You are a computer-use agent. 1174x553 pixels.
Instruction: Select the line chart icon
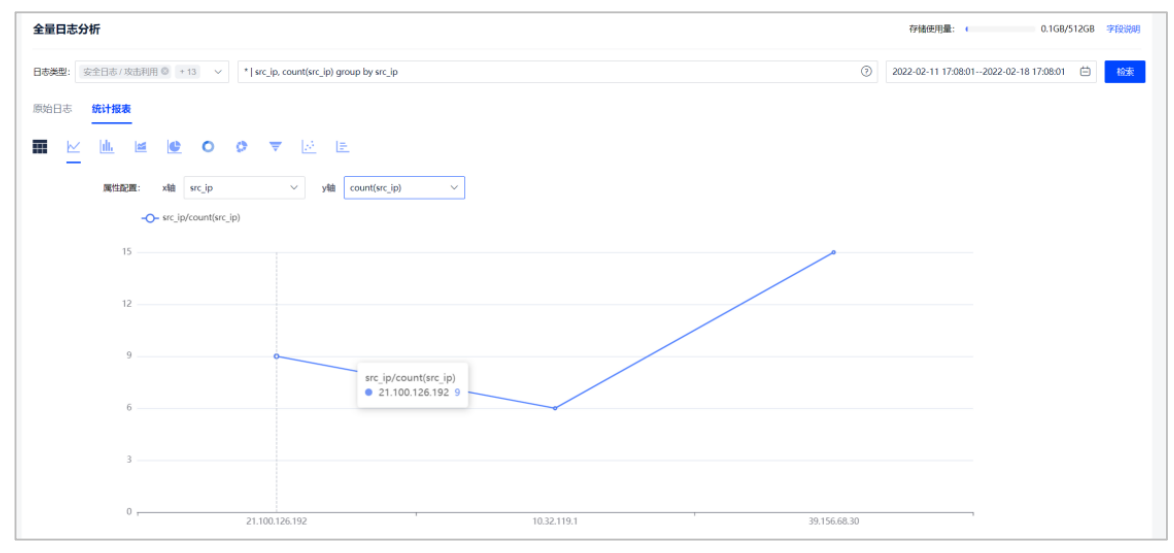point(73,147)
